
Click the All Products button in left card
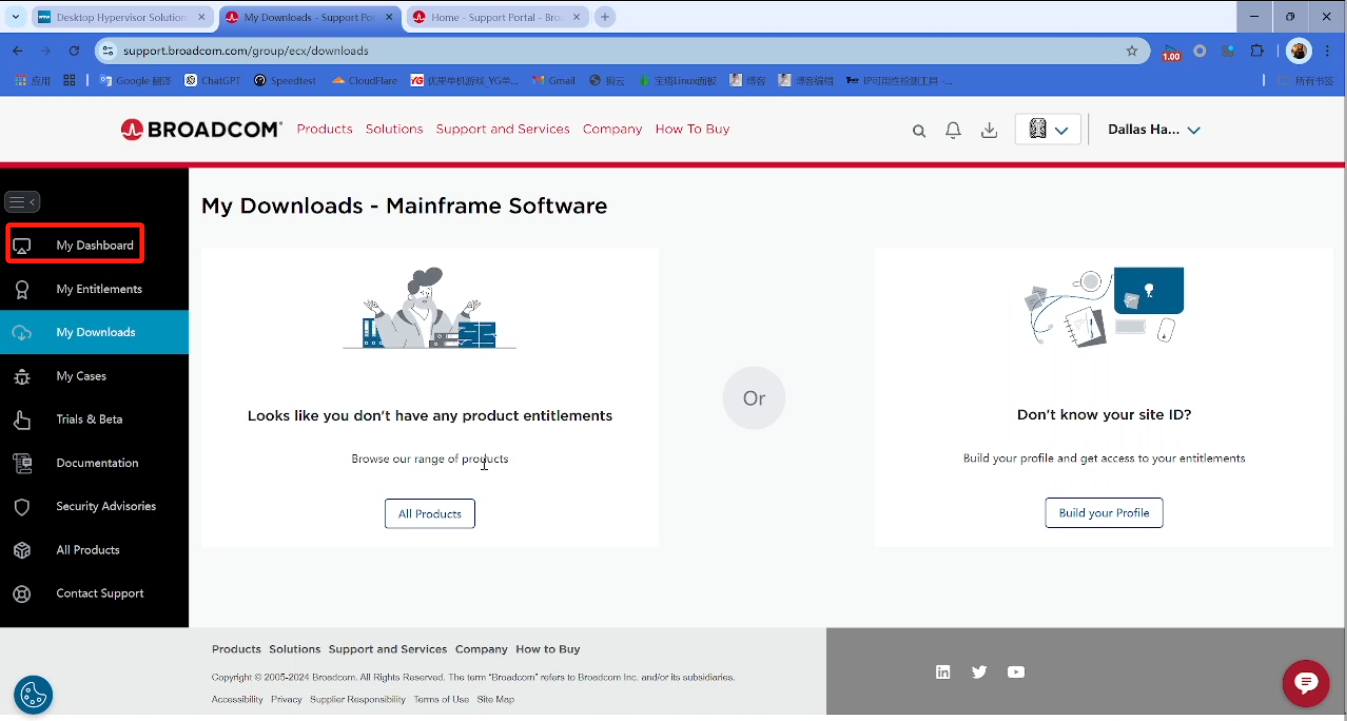[430, 514]
